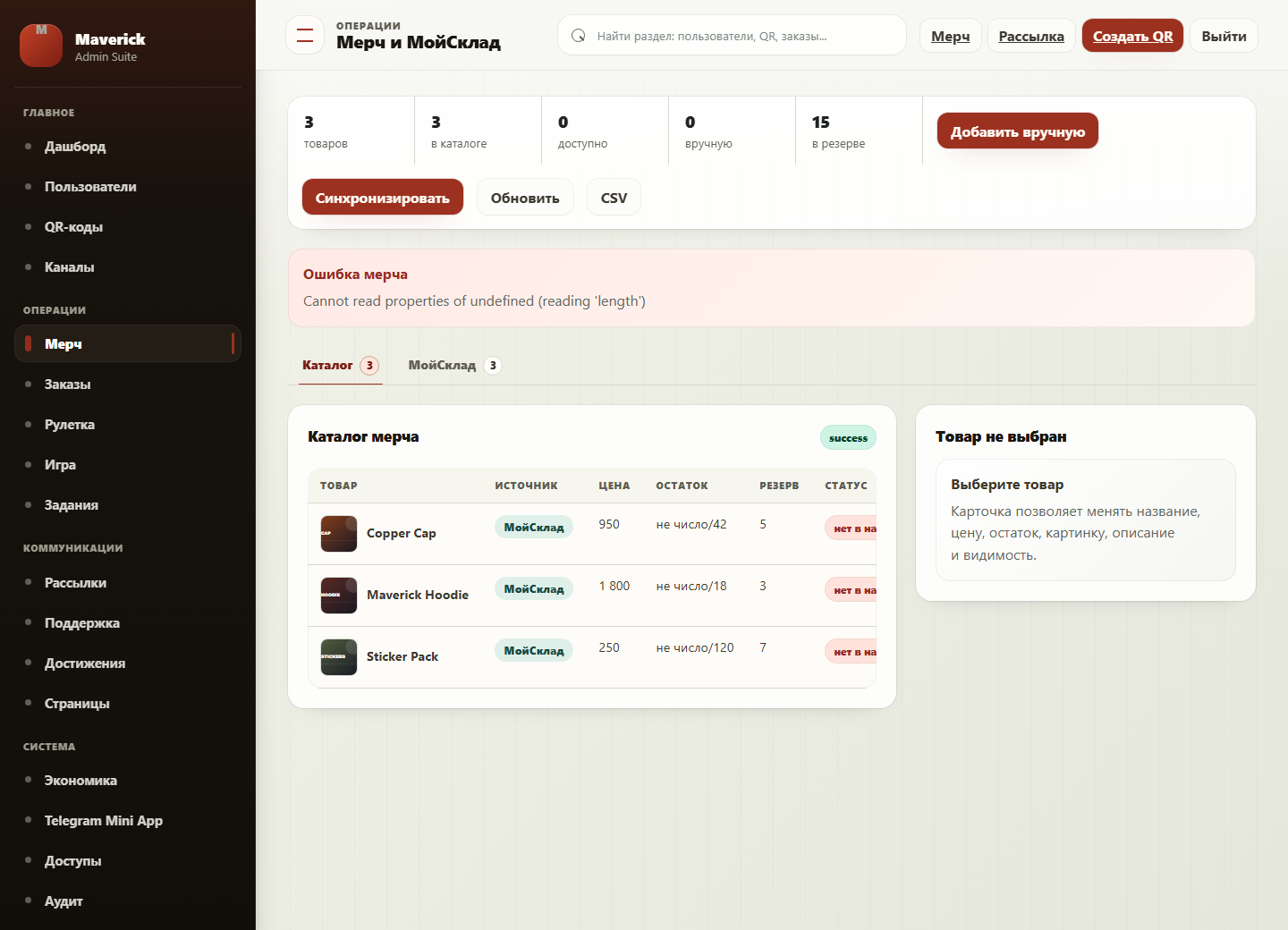Screen dimensions: 1288x930
Task: Click the search magnifier icon
Action: pyautogui.click(x=579, y=36)
